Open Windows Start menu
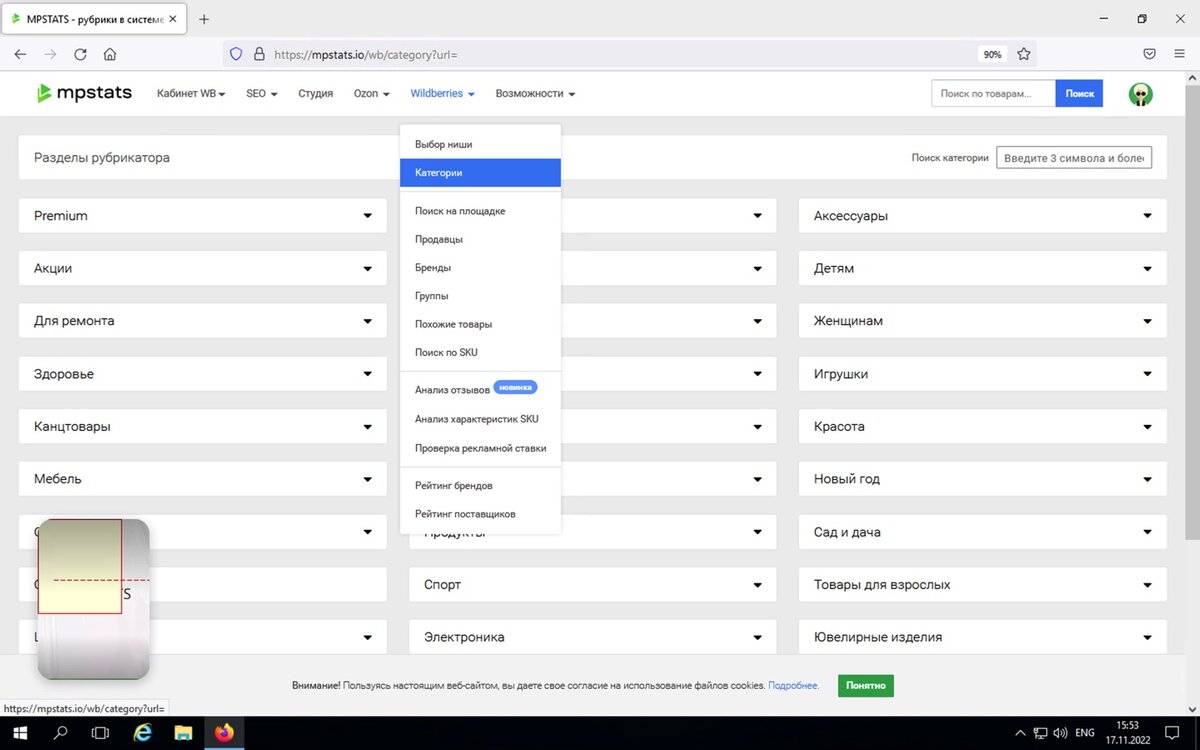 [x=20, y=733]
